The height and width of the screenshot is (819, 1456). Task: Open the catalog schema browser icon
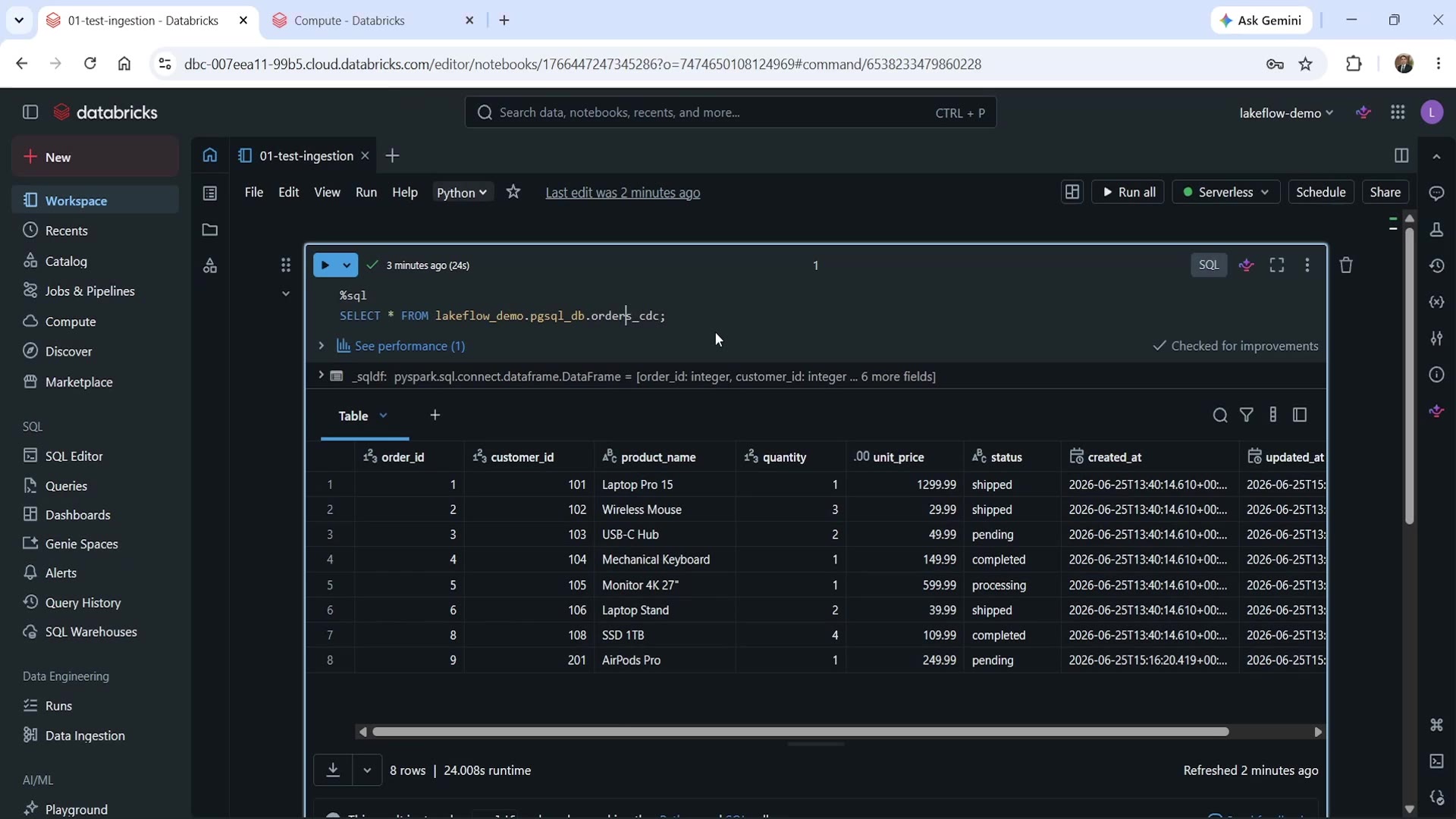pyautogui.click(x=210, y=266)
